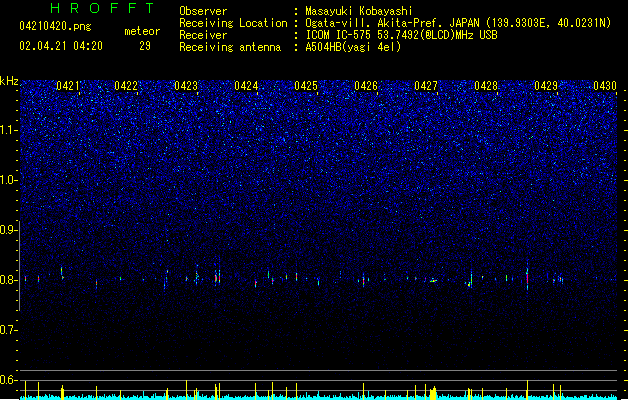
Task: Select location text Ogata-vill. Akita-Pref. JAPAN
Action: point(394,23)
